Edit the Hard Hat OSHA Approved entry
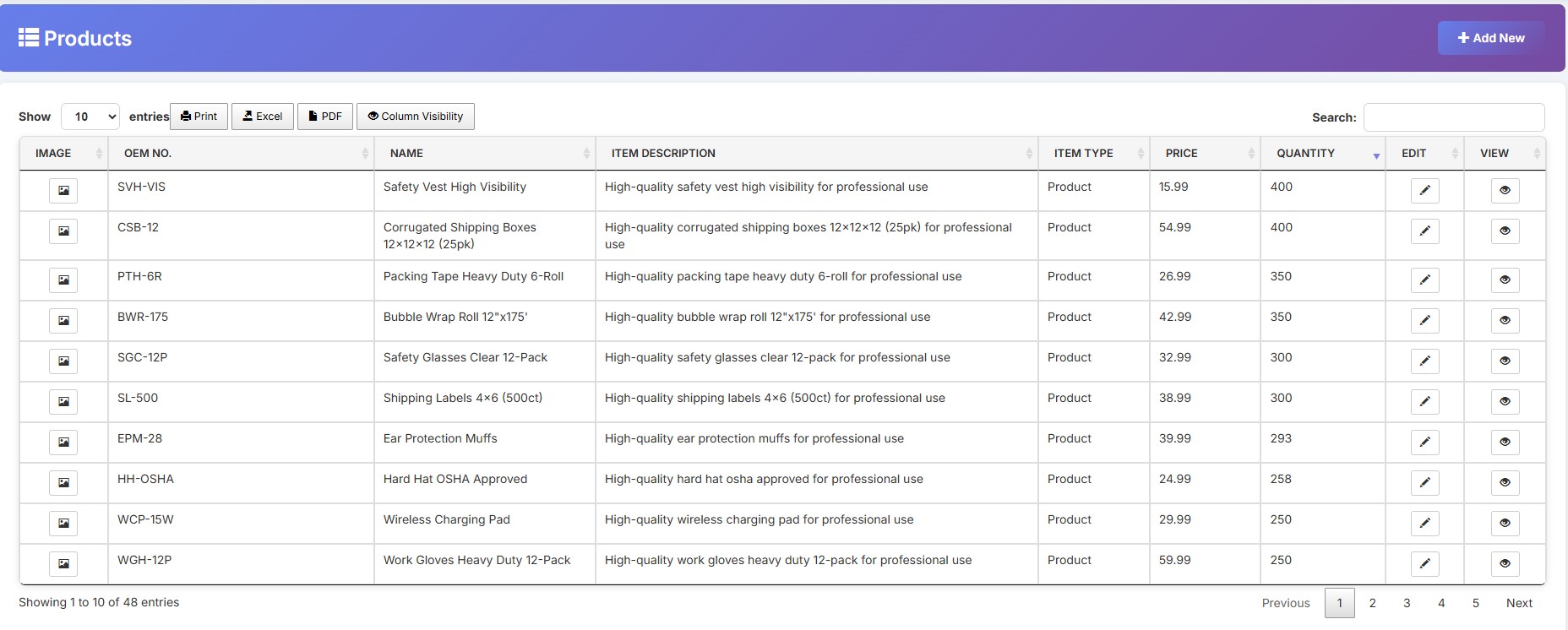 tap(1424, 483)
